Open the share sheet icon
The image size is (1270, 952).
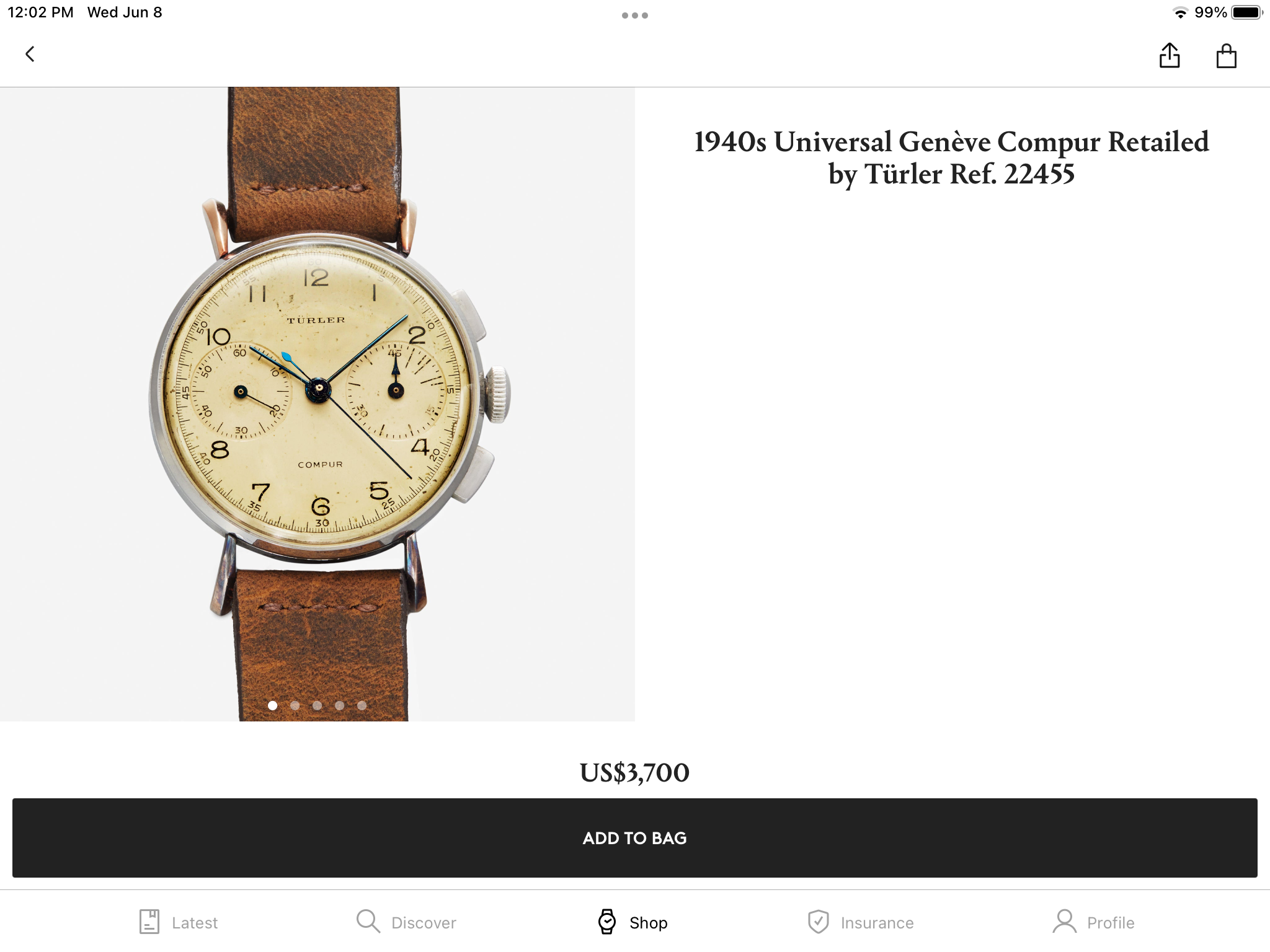pyautogui.click(x=1170, y=55)
